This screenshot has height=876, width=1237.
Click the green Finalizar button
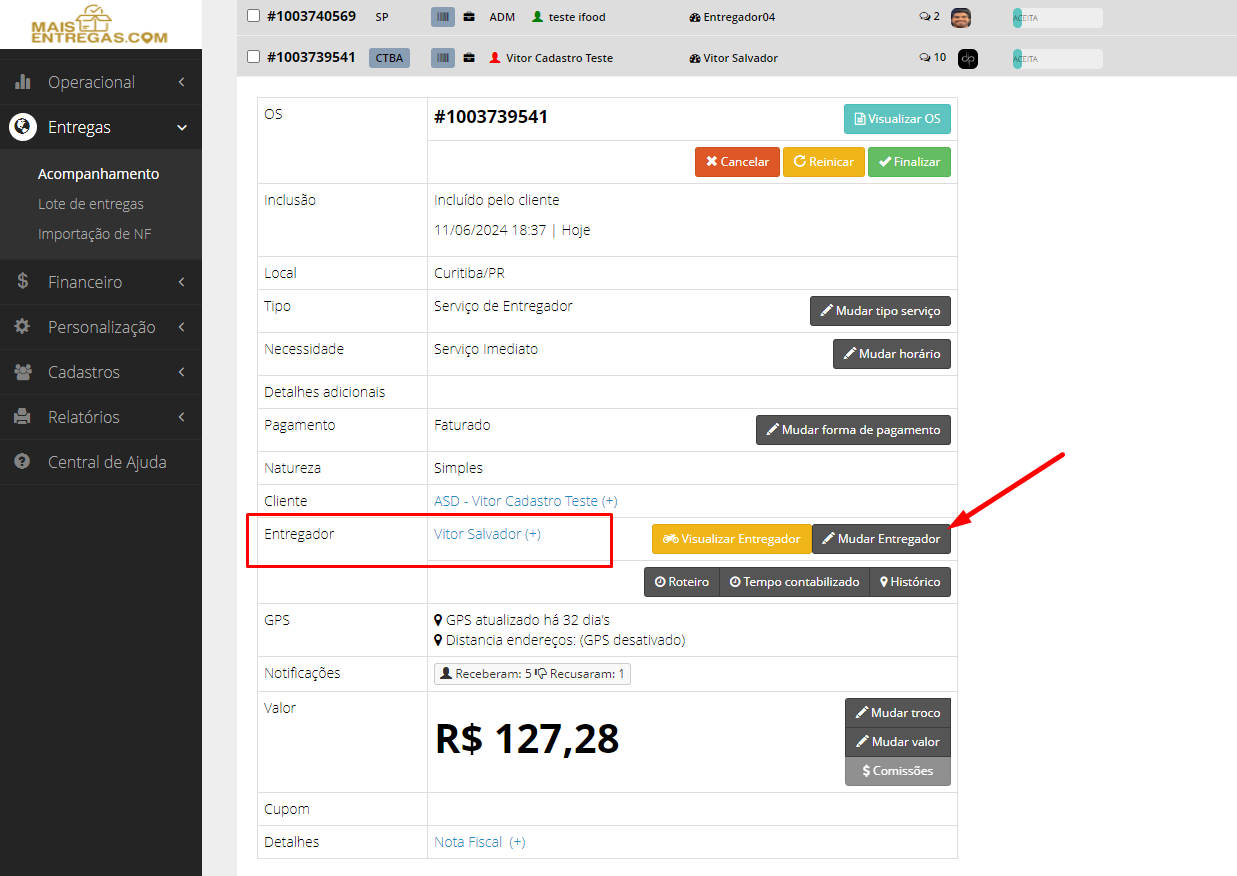pos(909,162)
